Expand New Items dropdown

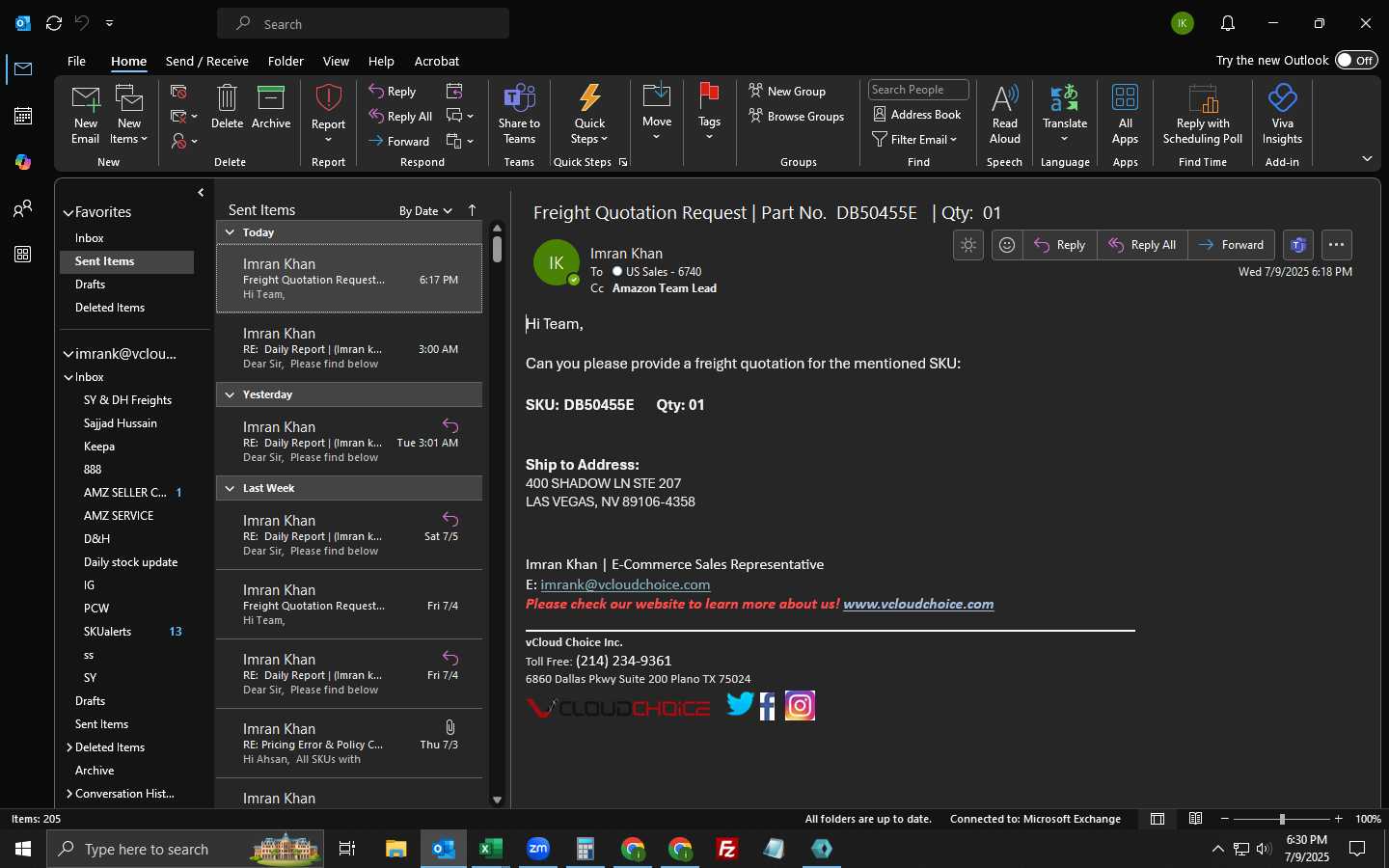click(128, 139)
